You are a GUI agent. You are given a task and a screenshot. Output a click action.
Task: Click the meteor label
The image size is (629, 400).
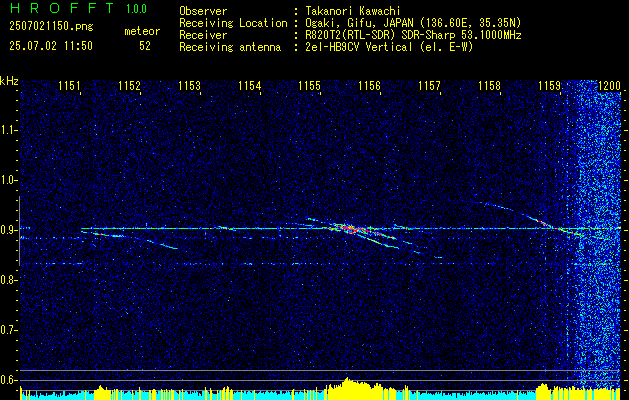coord(142,31)
